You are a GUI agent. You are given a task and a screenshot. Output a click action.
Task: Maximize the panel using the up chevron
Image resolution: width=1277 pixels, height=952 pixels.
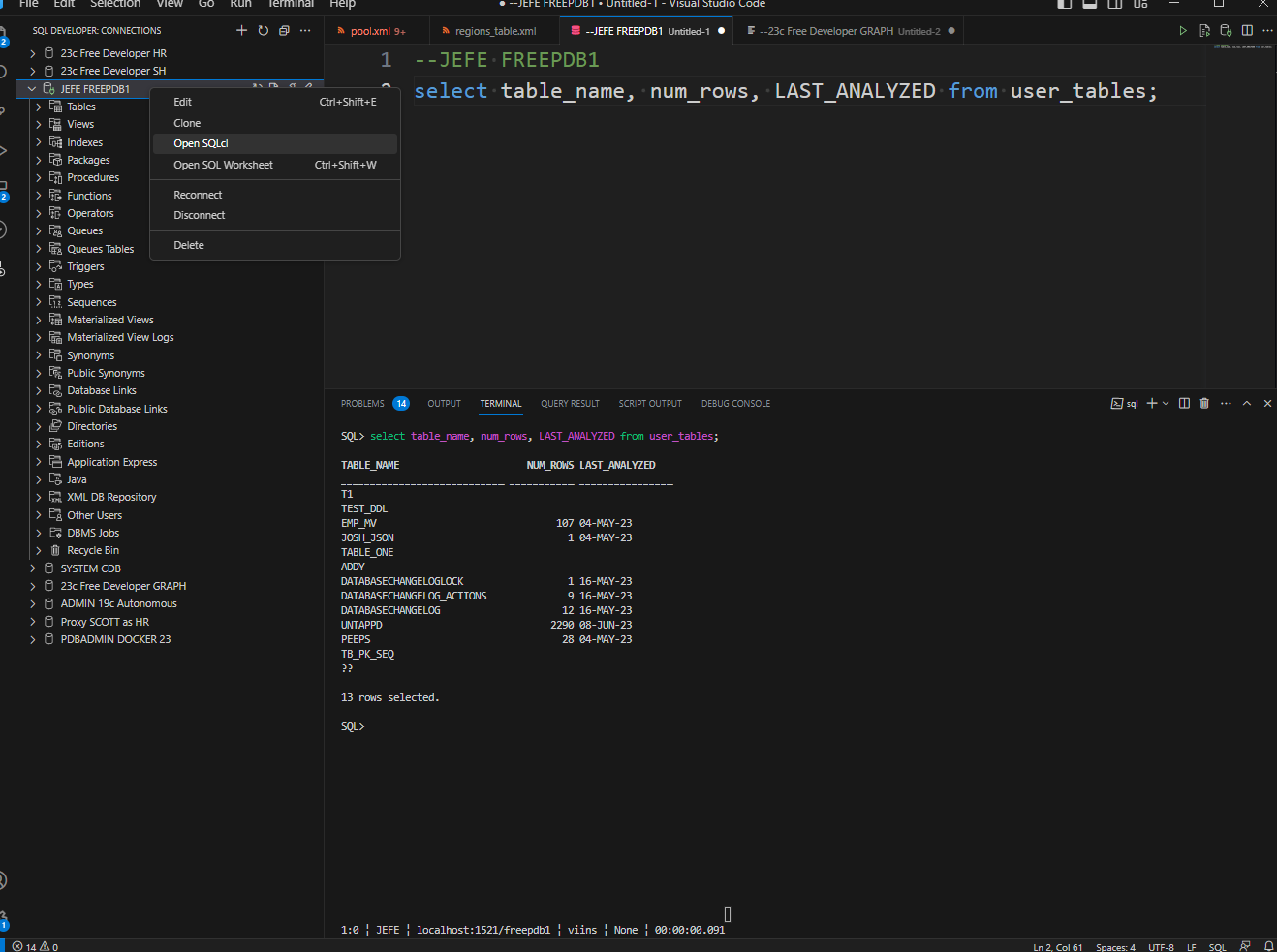tap(1247, 404)
